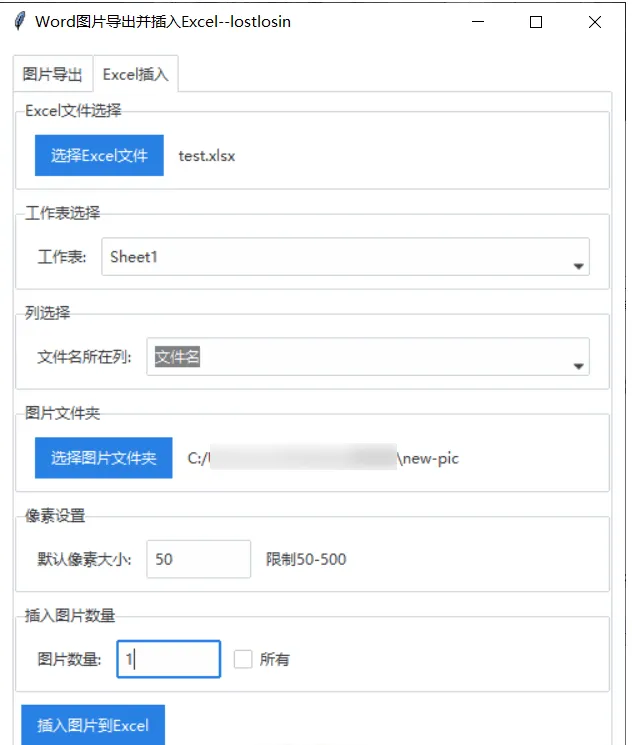This screenshot has width=632, height=745.
Task: Open the 文件名所在列 combo box
Action: (368, 357)
